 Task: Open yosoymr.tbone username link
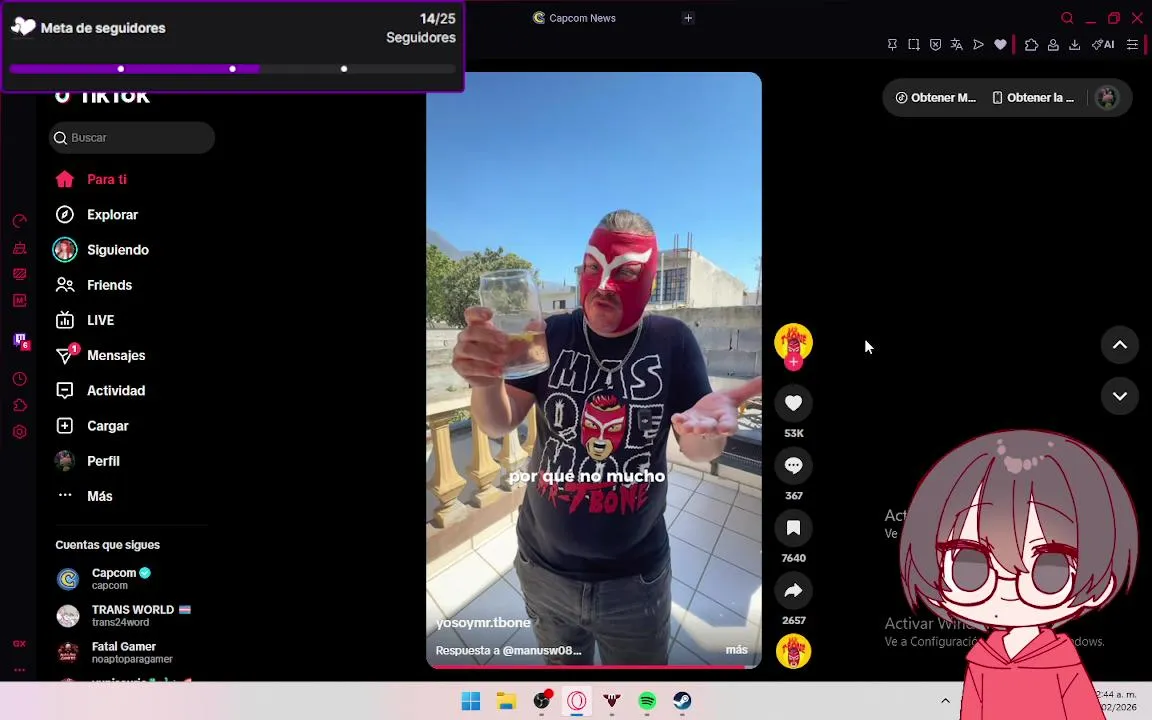tap(483, 622)
